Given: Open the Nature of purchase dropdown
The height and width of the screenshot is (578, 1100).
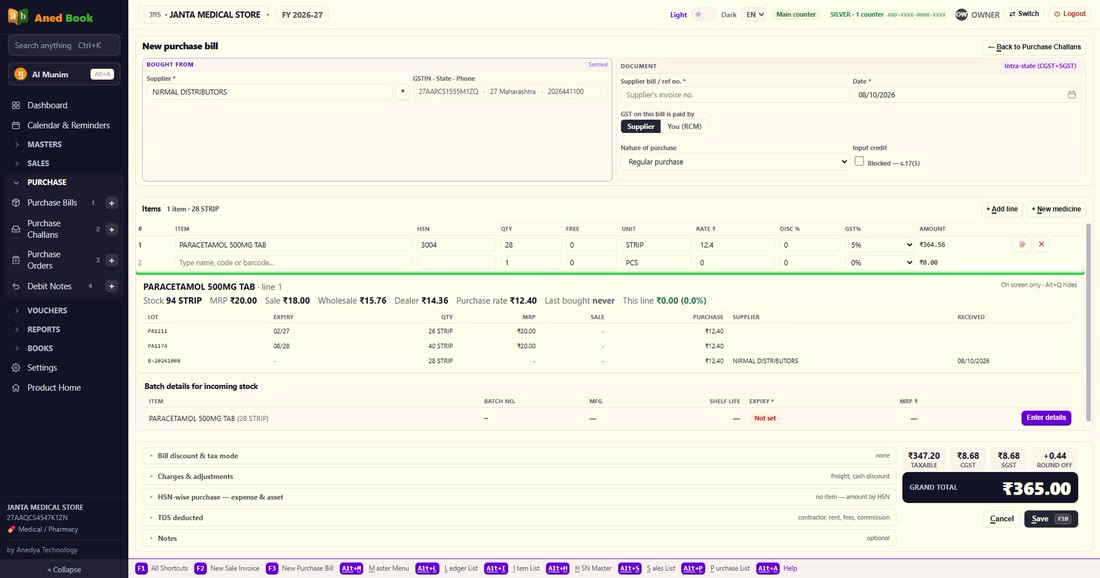Looking at the screenshot, I should click(735, 162).
